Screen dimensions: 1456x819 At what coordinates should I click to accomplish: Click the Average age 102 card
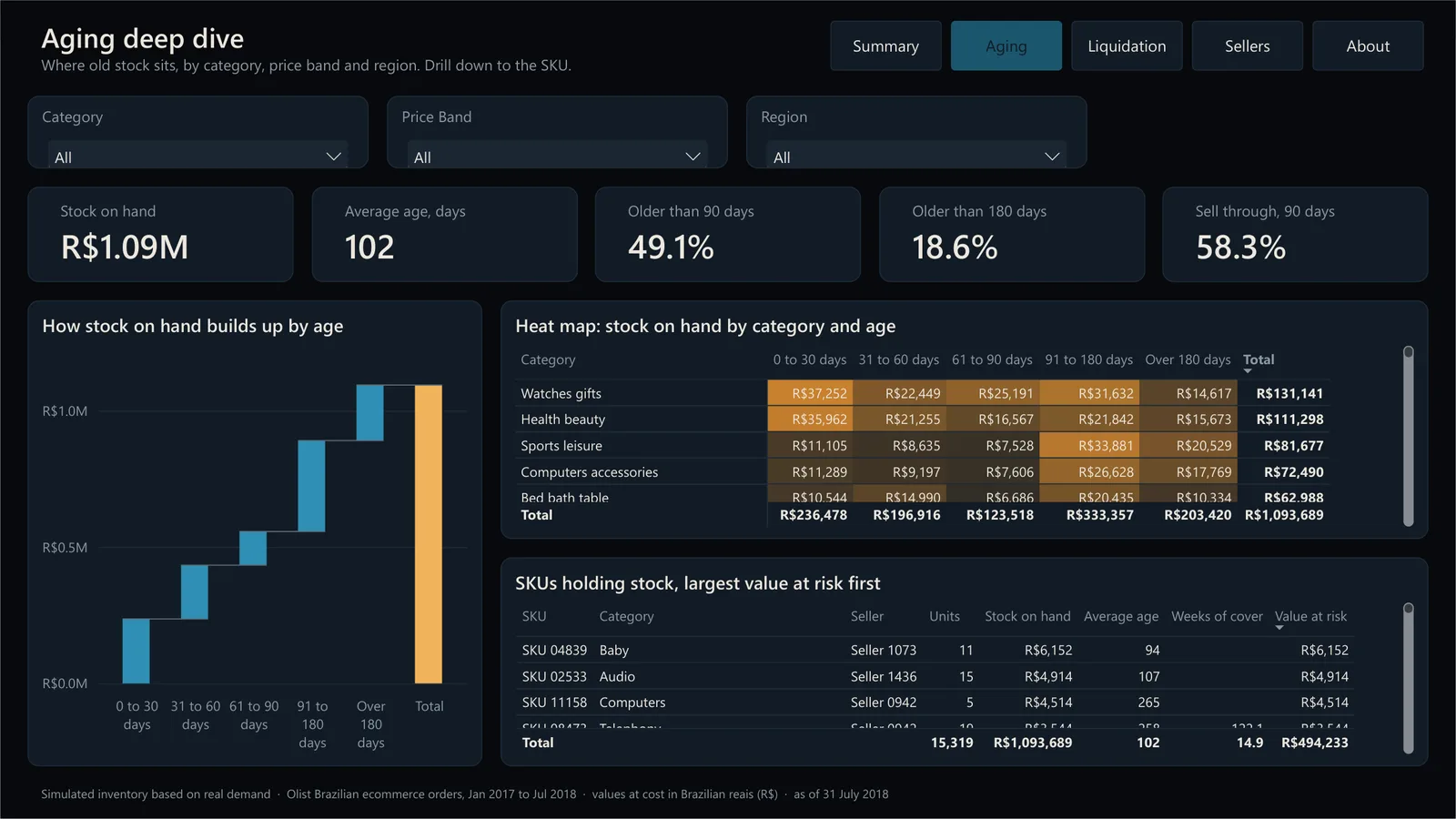(444, 234)
